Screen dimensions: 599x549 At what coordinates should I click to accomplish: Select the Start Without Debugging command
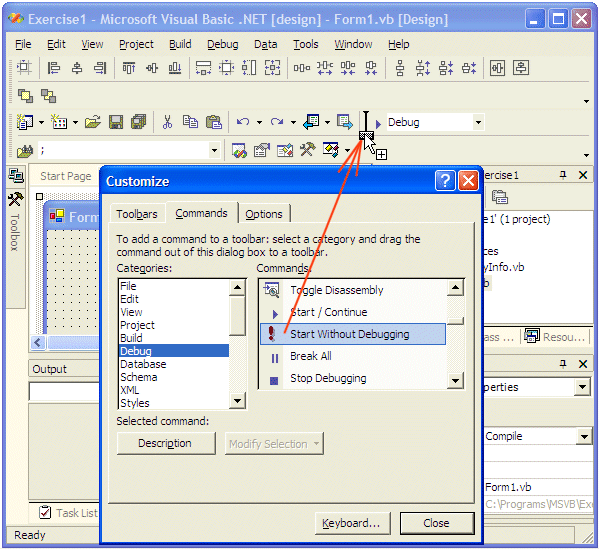coord(353,334)
